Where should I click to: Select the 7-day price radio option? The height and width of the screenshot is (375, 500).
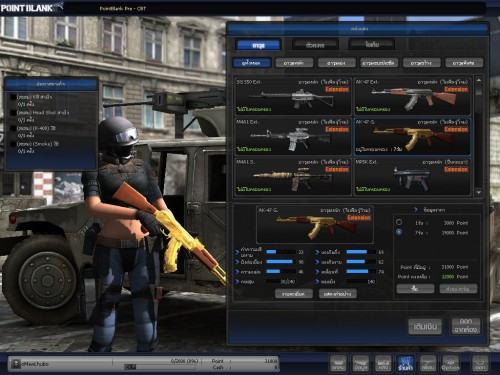point(399,232)
